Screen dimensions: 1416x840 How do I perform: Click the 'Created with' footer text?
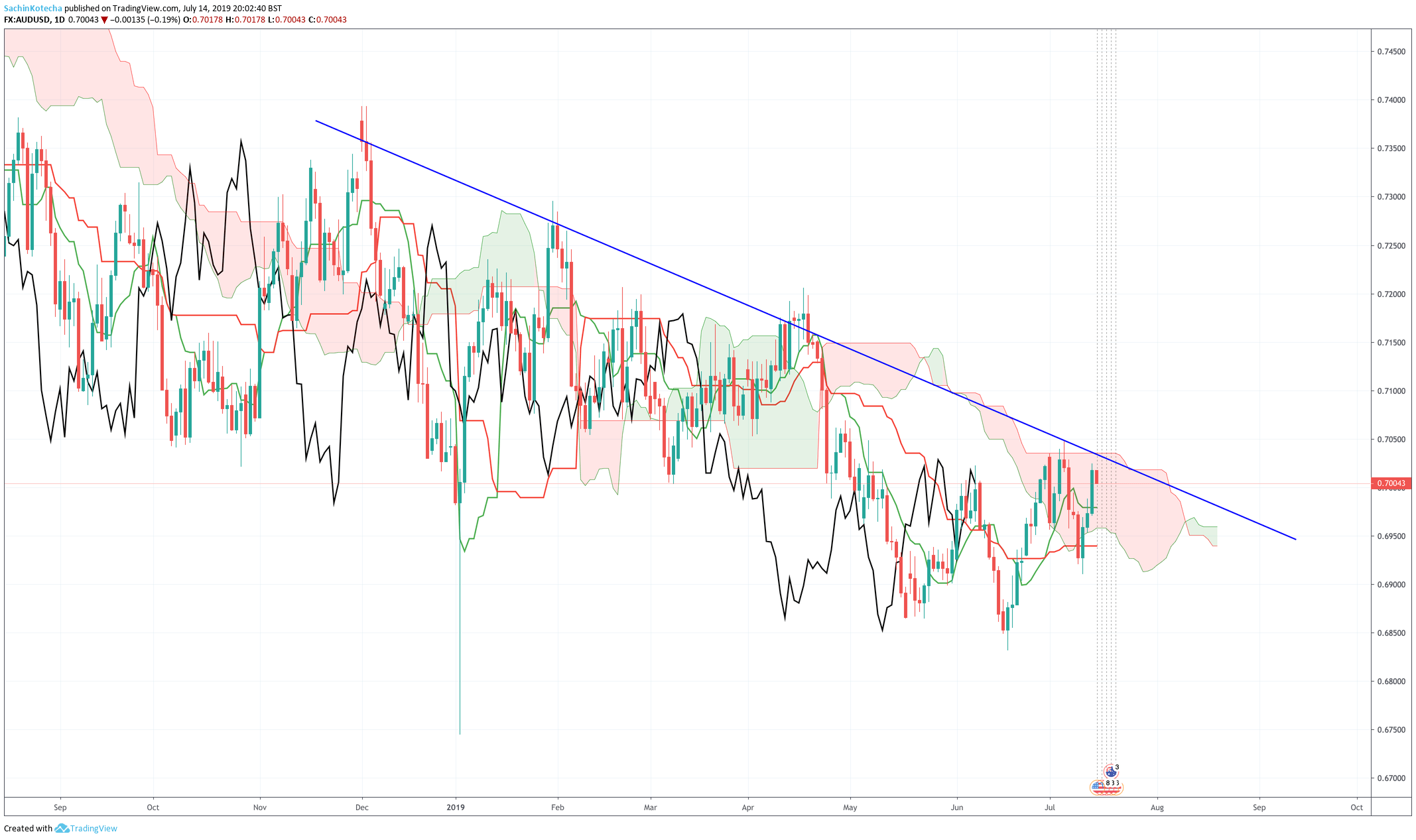[x=28, y=828]
